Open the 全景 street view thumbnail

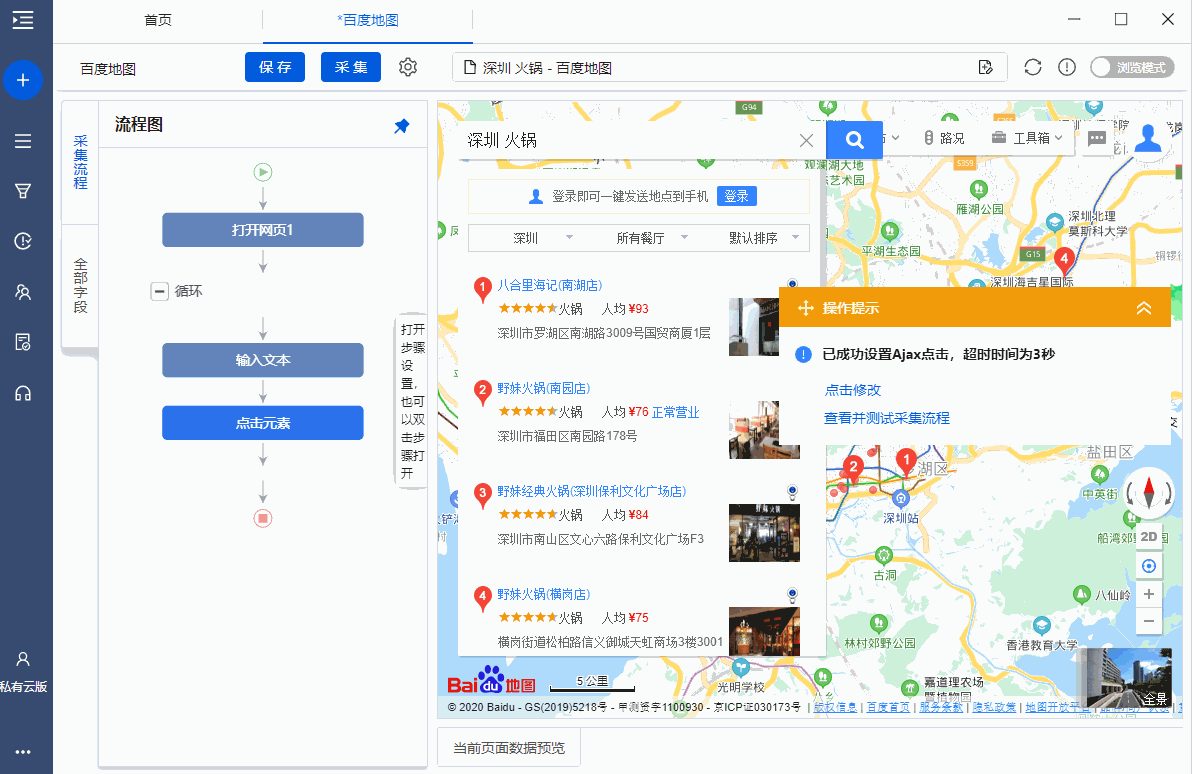(x=1129, y=677)
